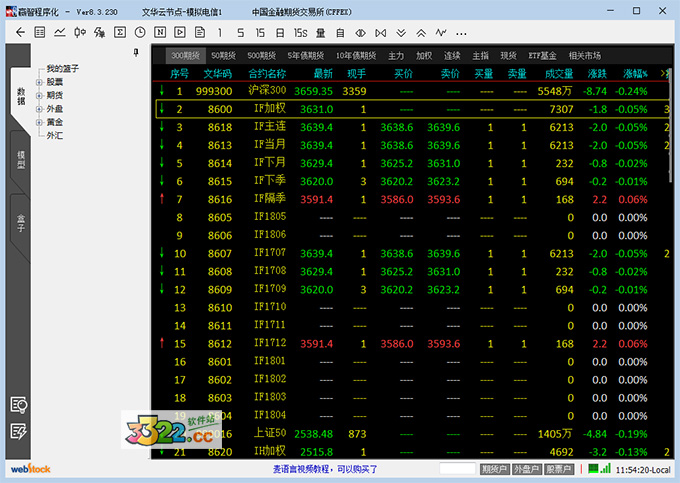The width and height of the screenshot is (680, 483).
Task: Select 我的盒子 in the tree
Action: (x=62, y=69)
